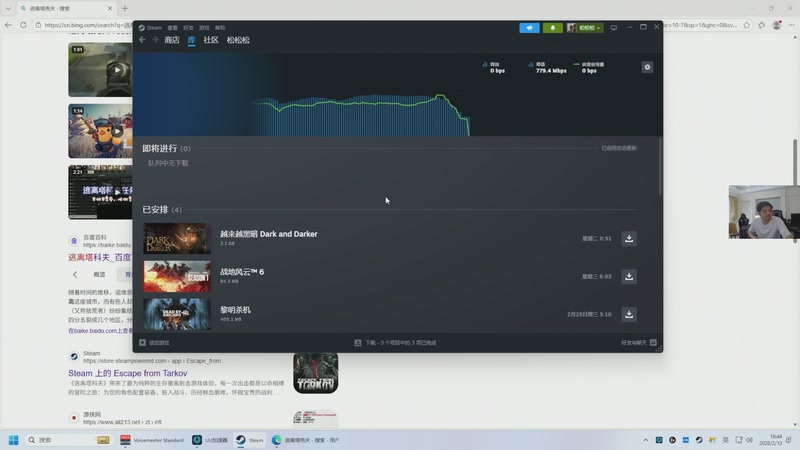Open Voicemeeter Standard from taskbar

[152, 440]
